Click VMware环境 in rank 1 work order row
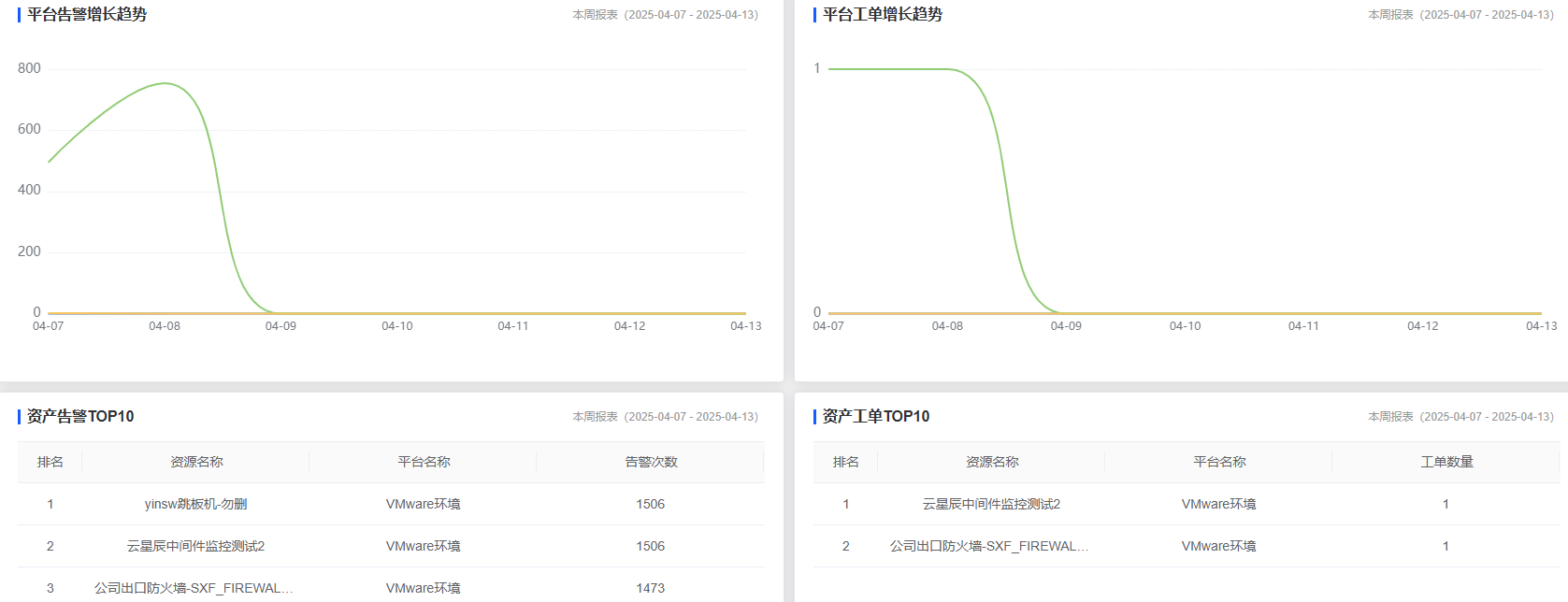Screen dimensions: 1568x602 (x=1219, y=504)
